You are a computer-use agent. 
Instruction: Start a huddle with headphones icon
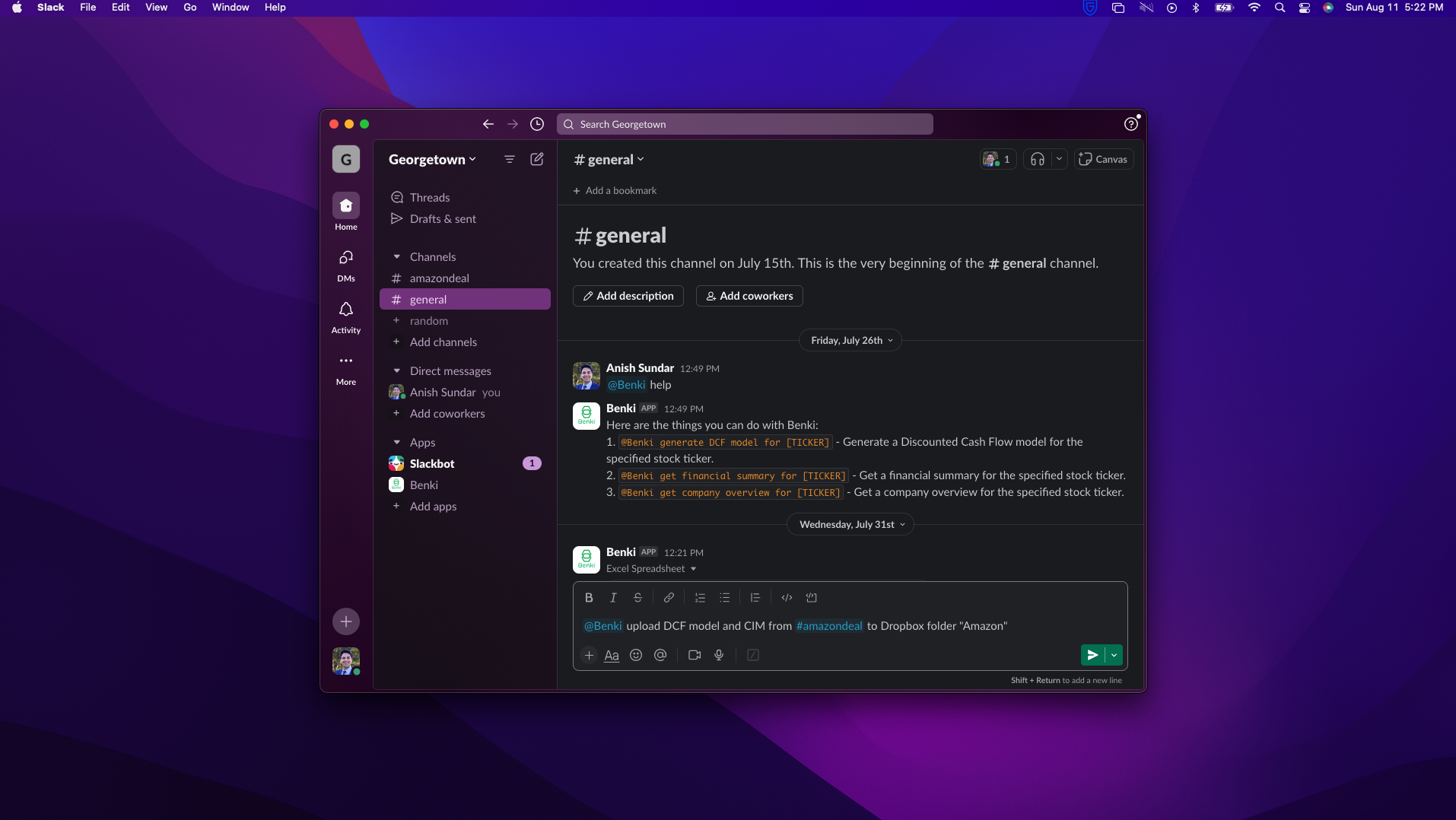(1038, 159)
